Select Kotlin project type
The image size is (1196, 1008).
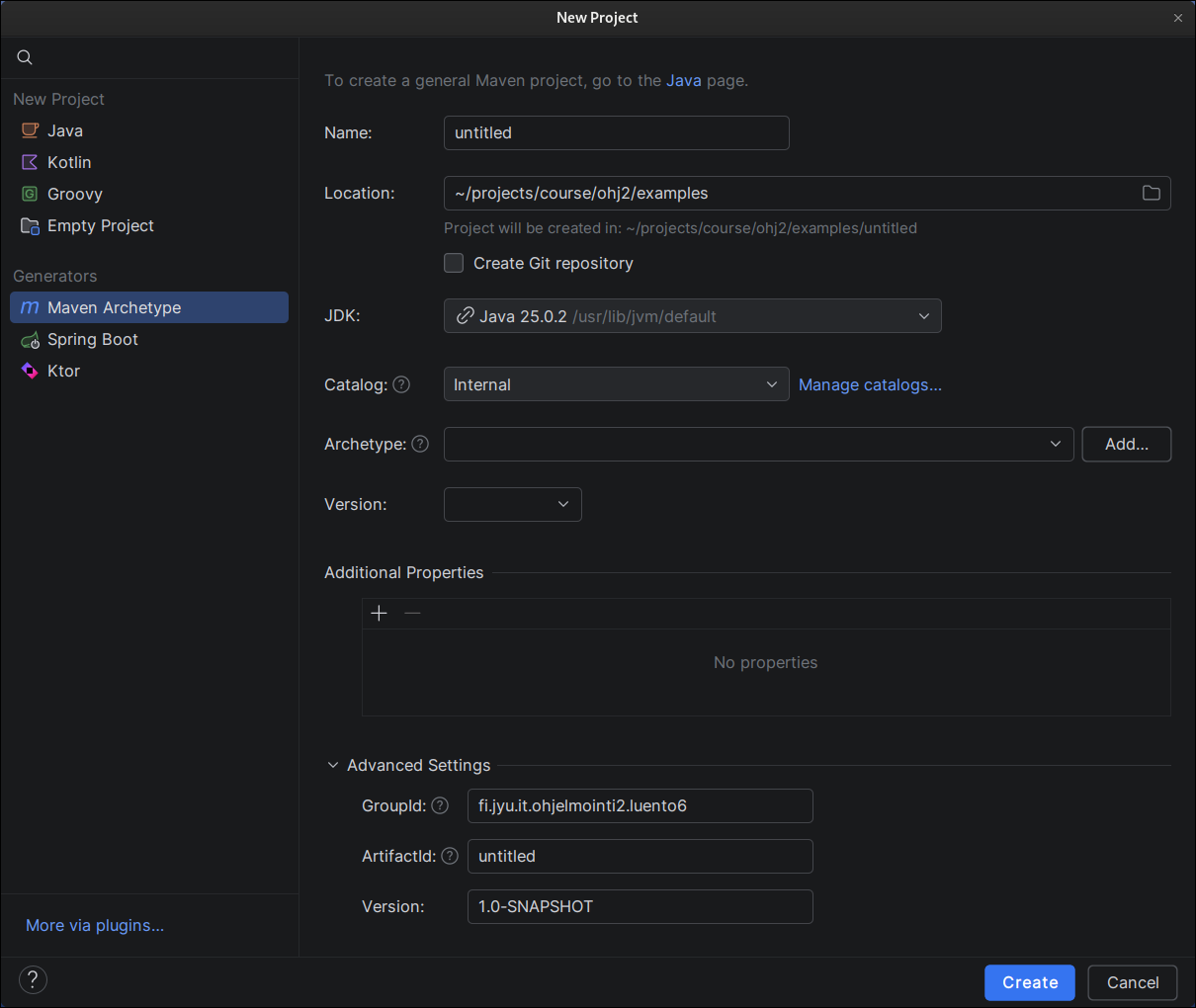coord(68,162)
